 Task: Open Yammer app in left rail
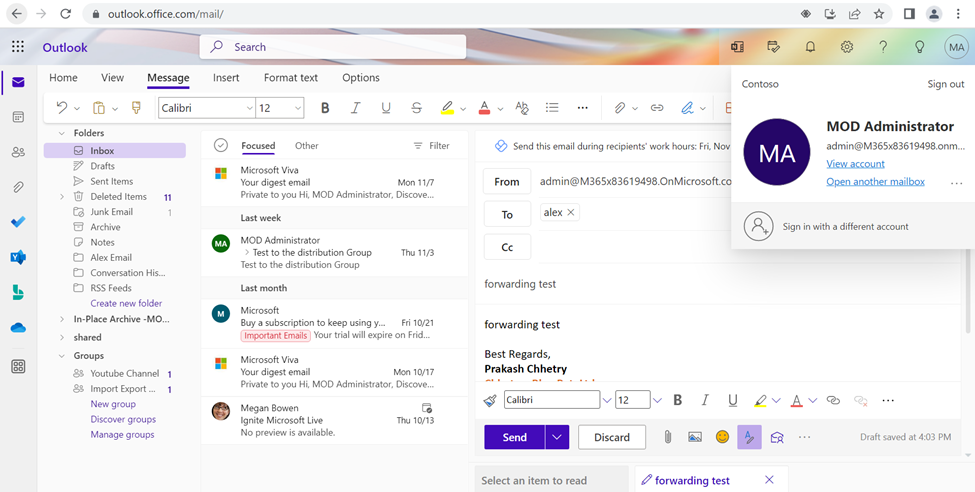tap(18, 257)
